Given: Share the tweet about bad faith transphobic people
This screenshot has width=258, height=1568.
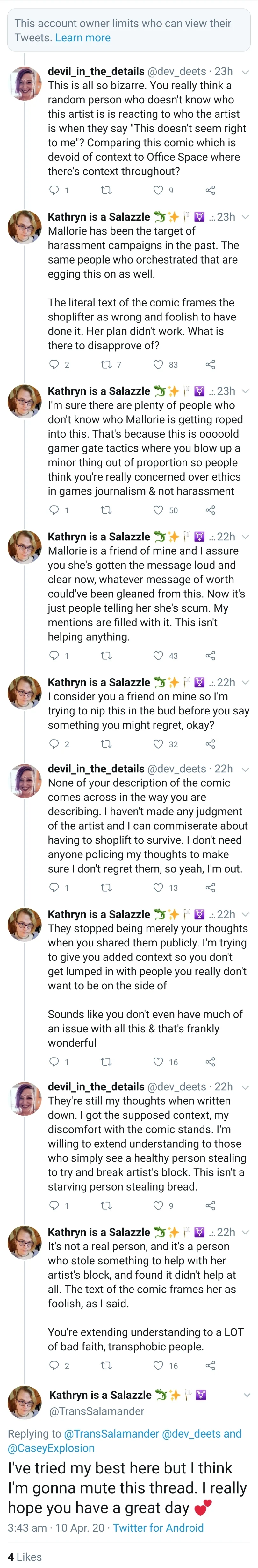Looking at the screenshot, I should (x=211, y=1365).
